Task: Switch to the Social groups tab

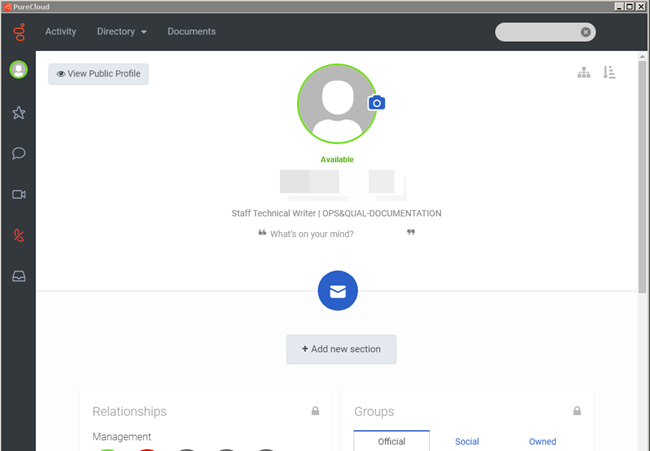Action: 467,441
